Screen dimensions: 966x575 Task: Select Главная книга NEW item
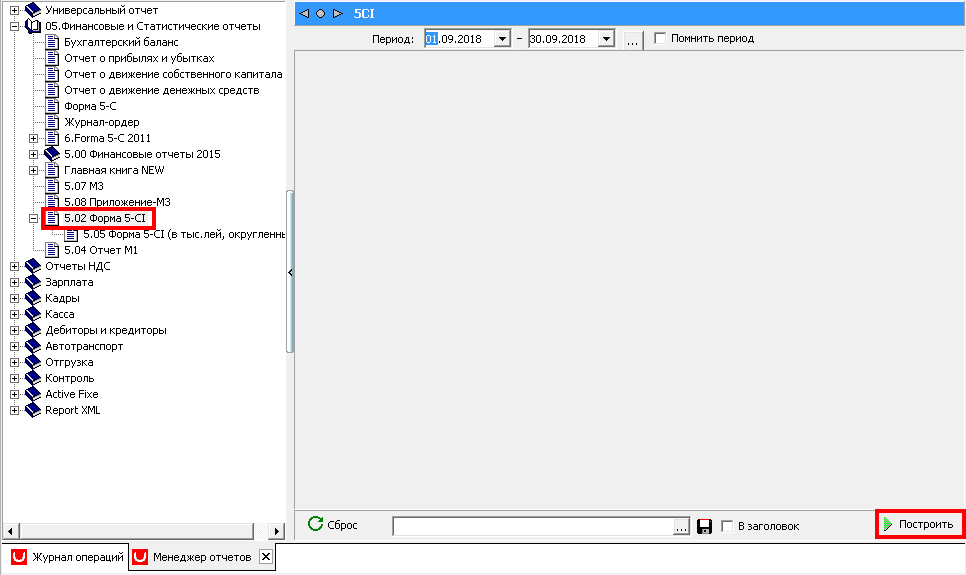tap(114, 170)
